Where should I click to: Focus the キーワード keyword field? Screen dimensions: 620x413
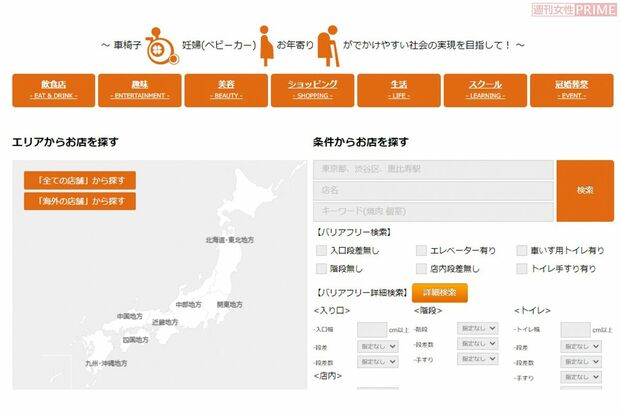(x=433, y=212)
